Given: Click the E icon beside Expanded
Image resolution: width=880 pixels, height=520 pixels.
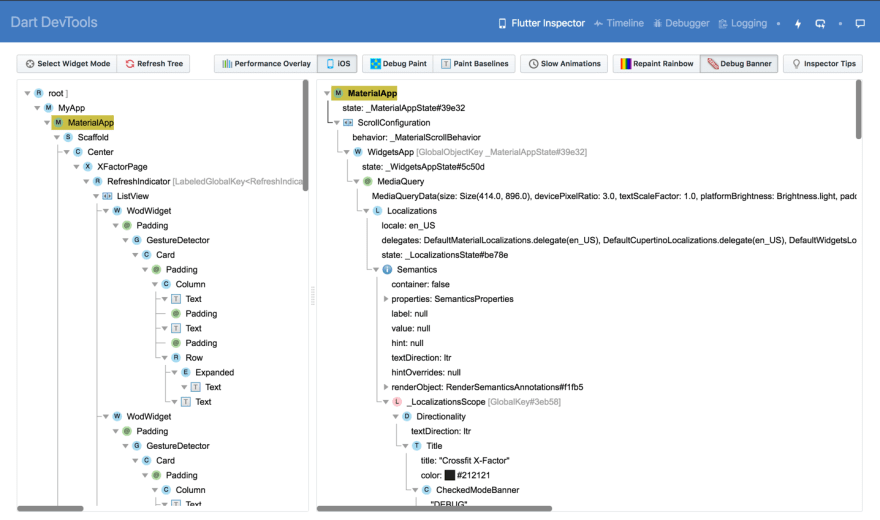Looking at the screenshot, I should tap(186, 372).
